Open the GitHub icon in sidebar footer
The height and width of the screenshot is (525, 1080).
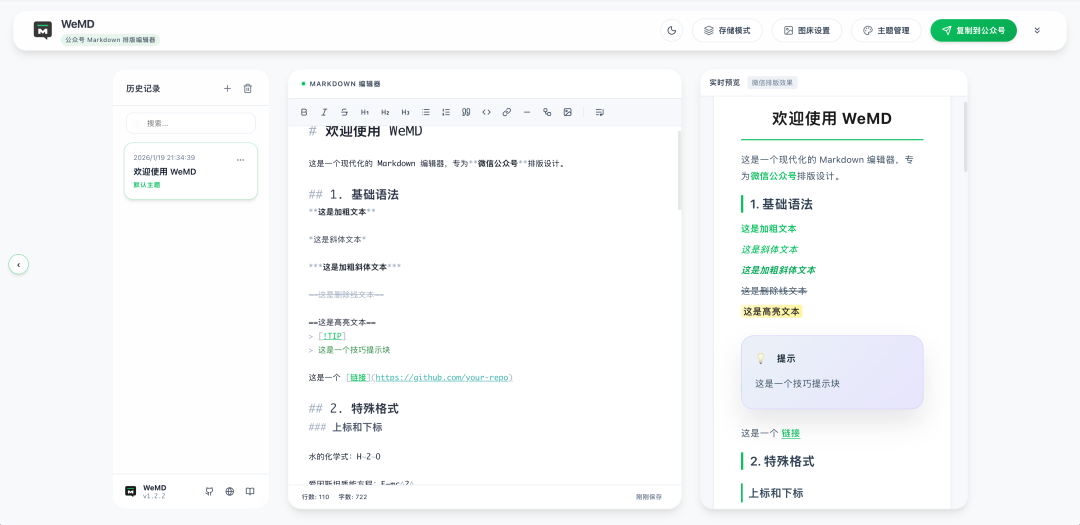(x=209, y=491)
